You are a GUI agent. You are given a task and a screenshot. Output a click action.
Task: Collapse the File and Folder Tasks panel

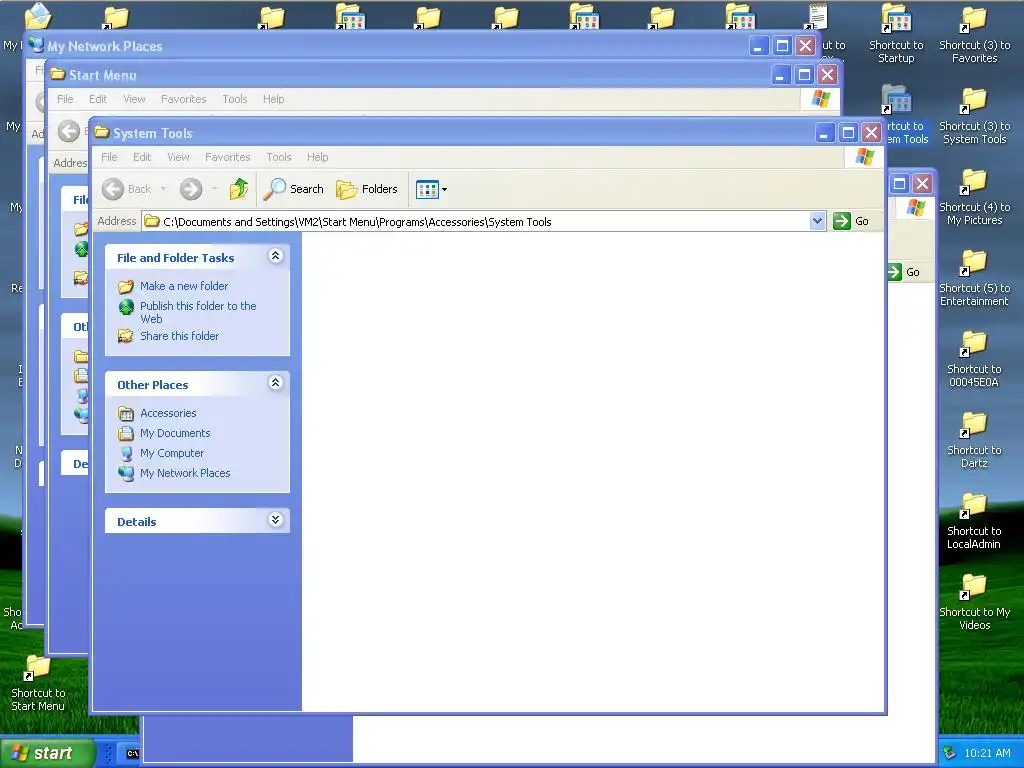coord(276,256)
